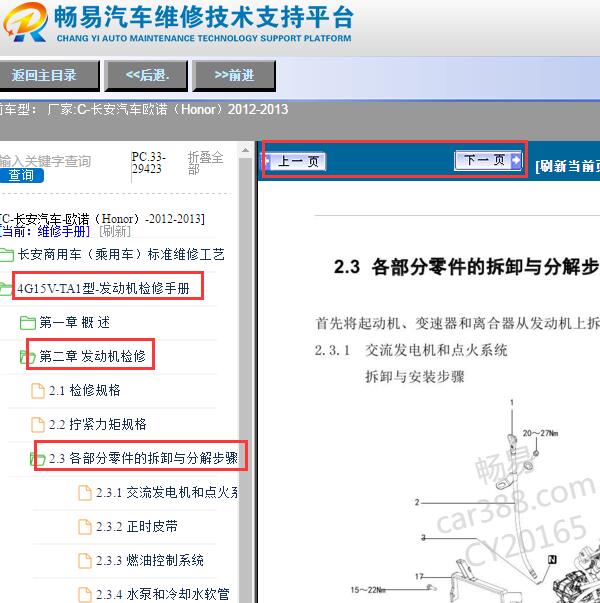Open 2.1 检修规格 page
600x603 pixels.
click(85, 390)
